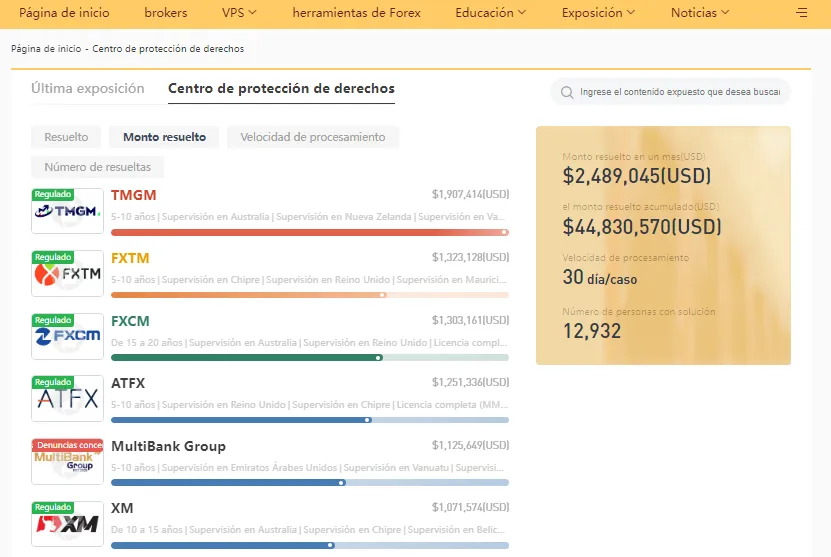Select the Número de resueltas filter
This screenshot has width=831, height=557.
[x=98, y=167]
